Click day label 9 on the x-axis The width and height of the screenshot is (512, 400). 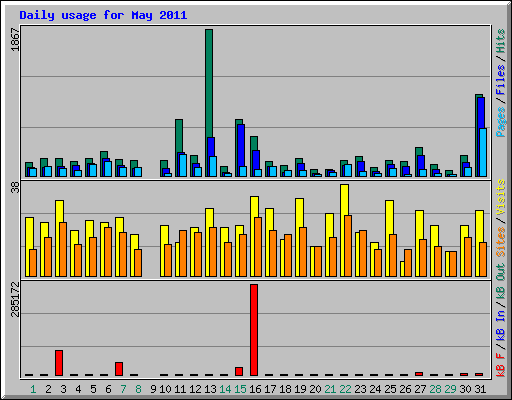point(153,389)
